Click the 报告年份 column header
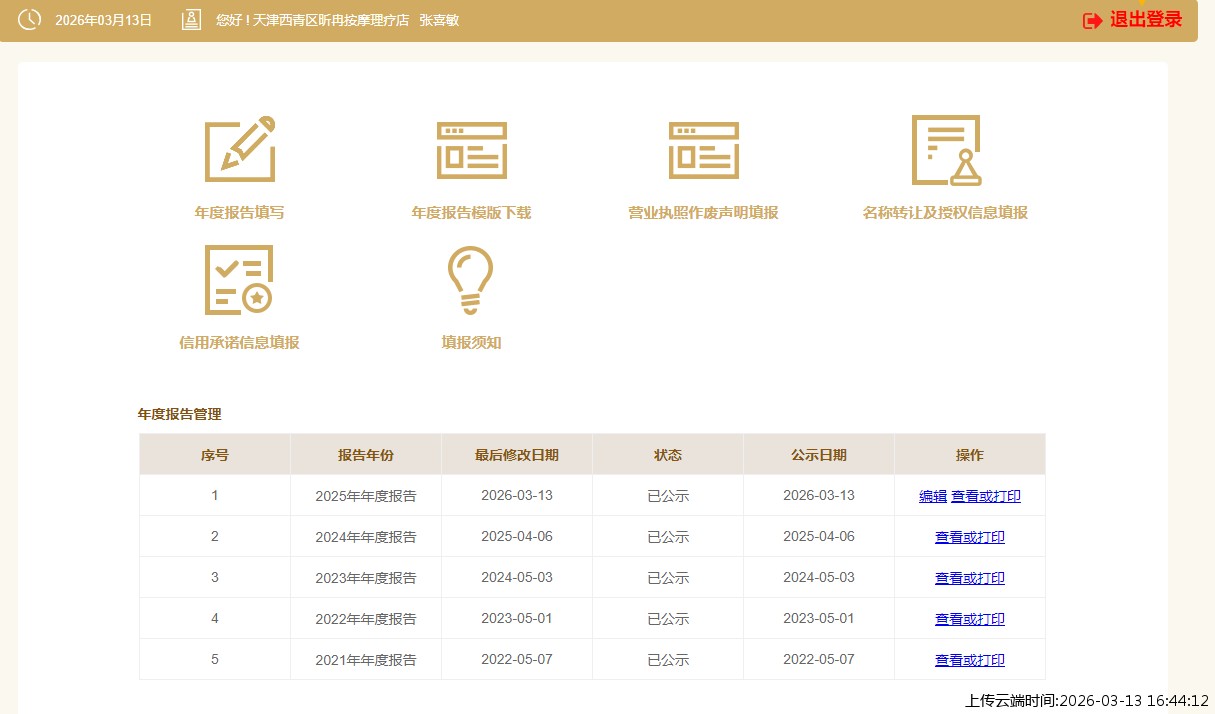Viewport: 1215px width, 714px height. coord(366,455)
